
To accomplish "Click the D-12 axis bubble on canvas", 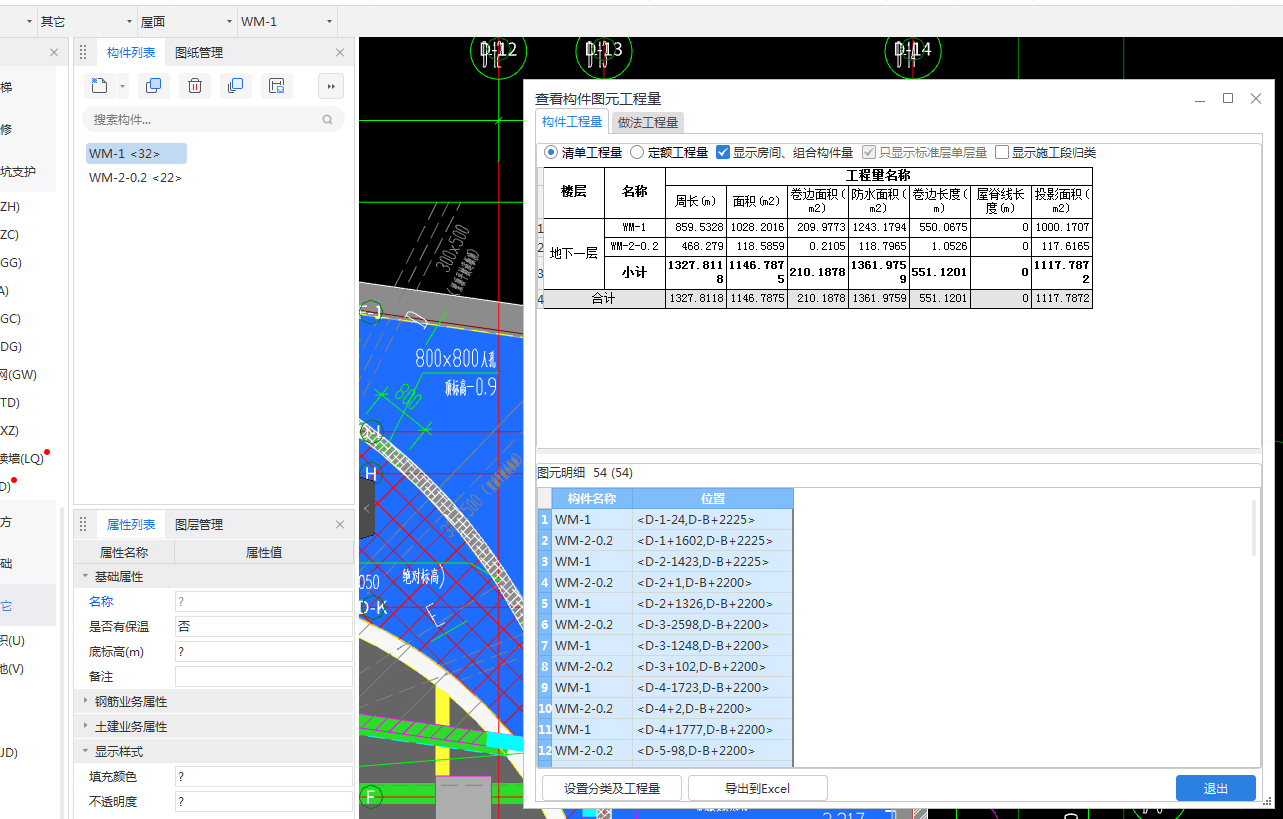I will pyautogui.click(x=496, y=52).
